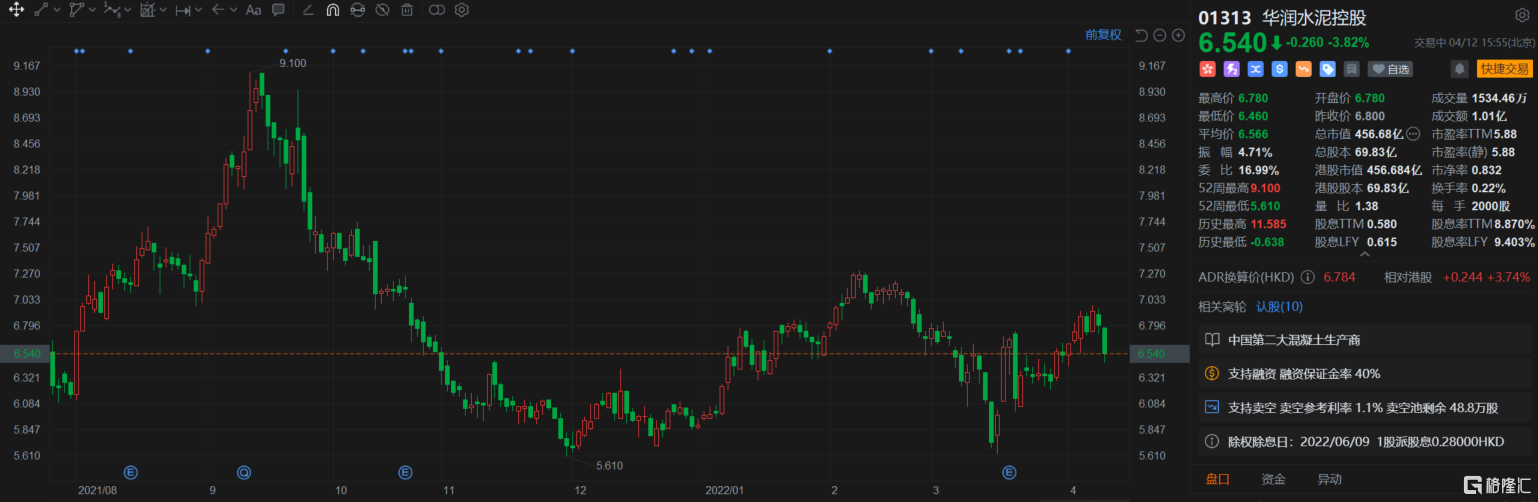Select the eraser drawing tool

307,10
